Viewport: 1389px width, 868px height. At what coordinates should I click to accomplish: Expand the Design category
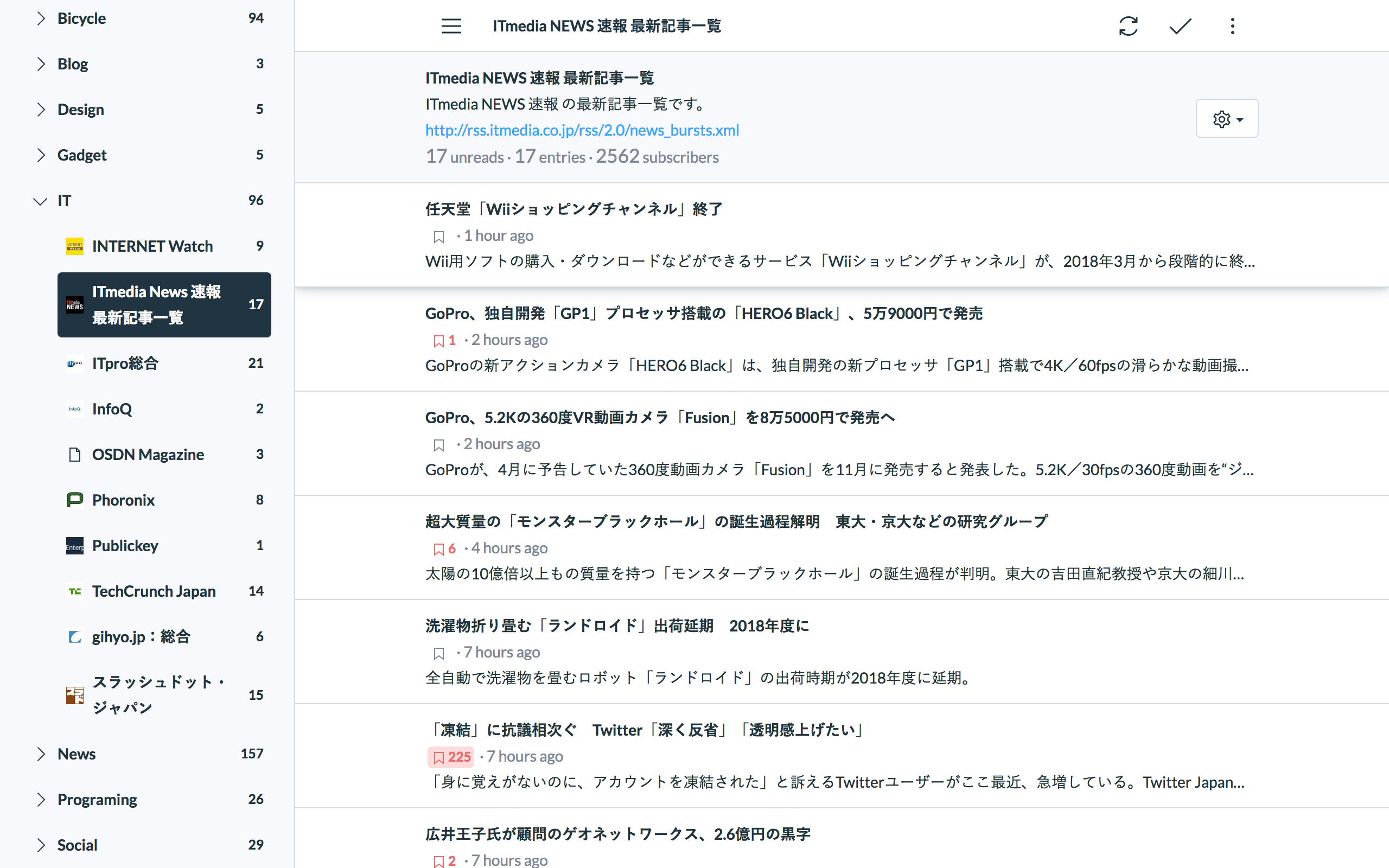point(40,109)
